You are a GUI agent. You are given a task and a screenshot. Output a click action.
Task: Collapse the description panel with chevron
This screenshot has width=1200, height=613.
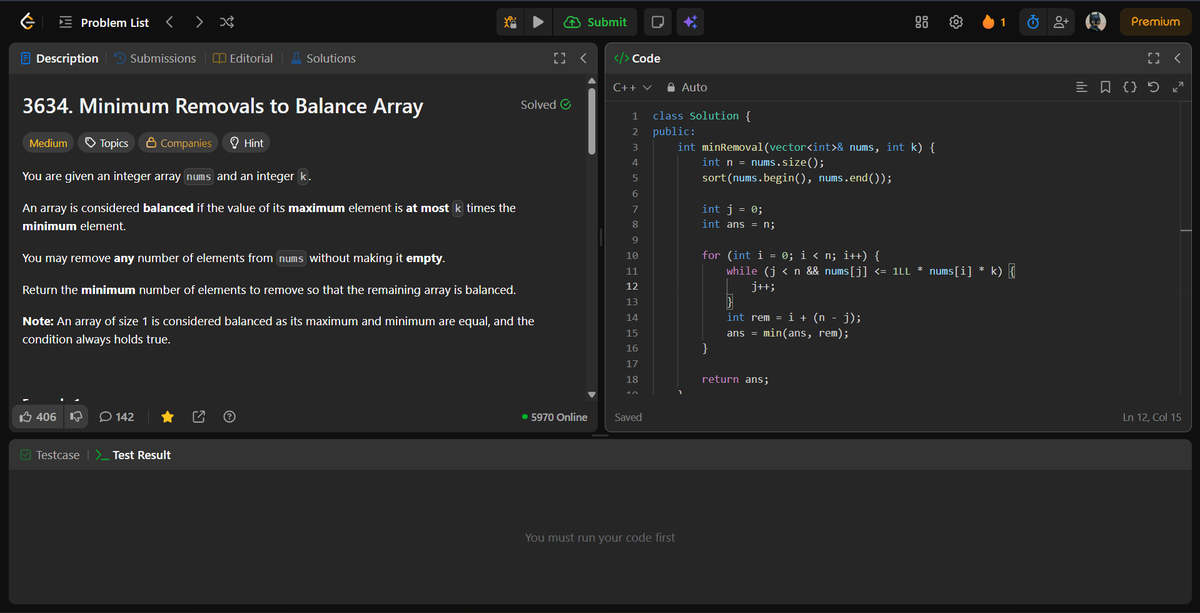point(582,59)
